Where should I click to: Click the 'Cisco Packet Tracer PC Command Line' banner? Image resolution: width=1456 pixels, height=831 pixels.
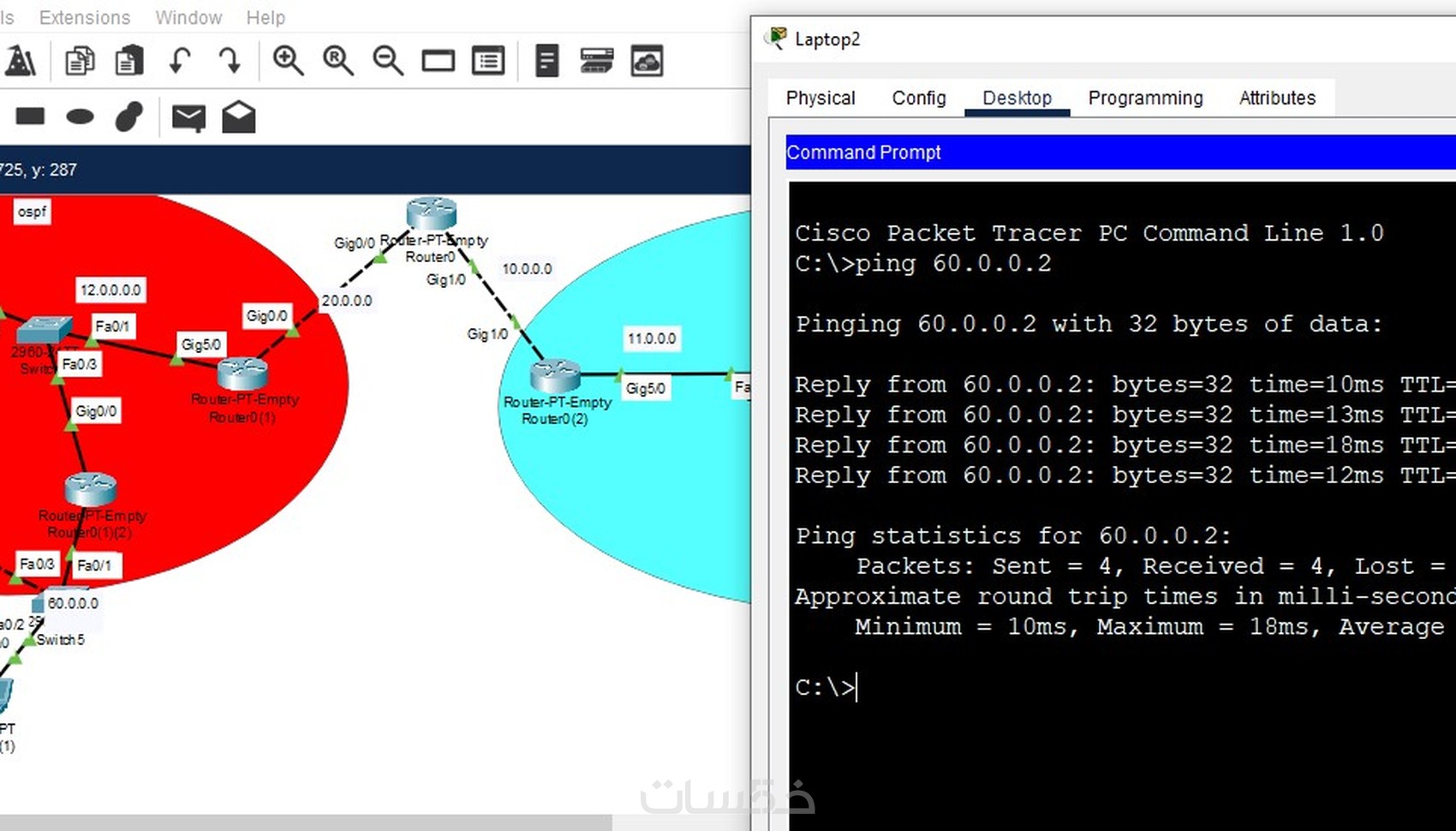pyautogui.click(x=1089, y=233)
